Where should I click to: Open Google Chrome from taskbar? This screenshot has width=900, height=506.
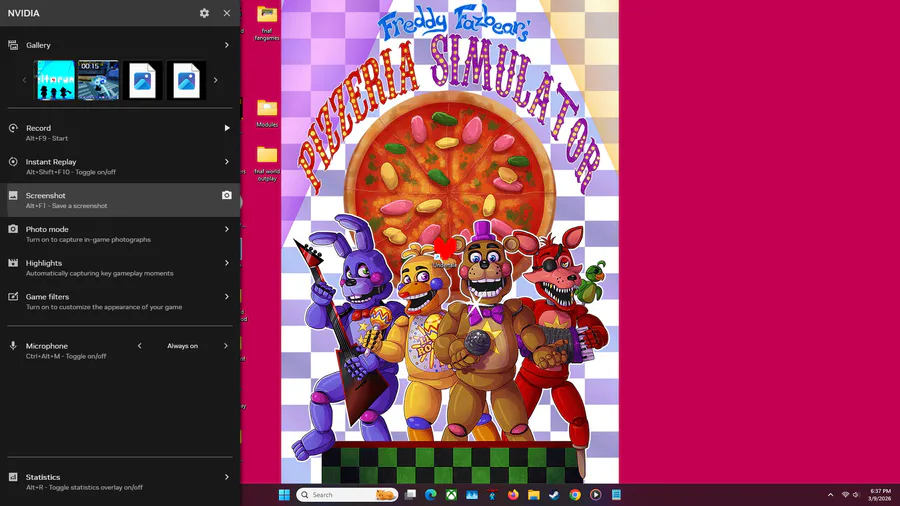(x=575, y=495)
